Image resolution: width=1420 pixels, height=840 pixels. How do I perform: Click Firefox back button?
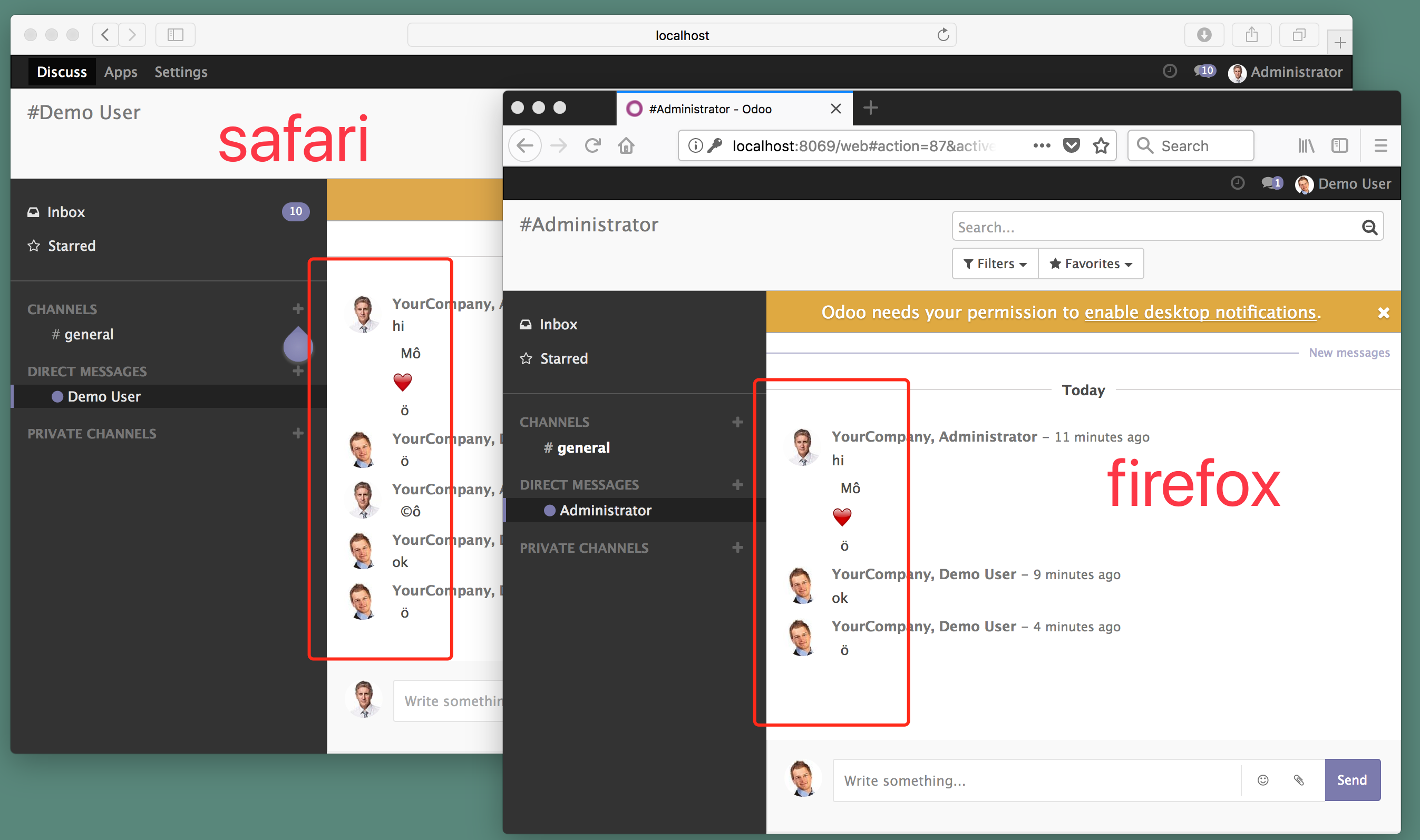coord(525,146)
